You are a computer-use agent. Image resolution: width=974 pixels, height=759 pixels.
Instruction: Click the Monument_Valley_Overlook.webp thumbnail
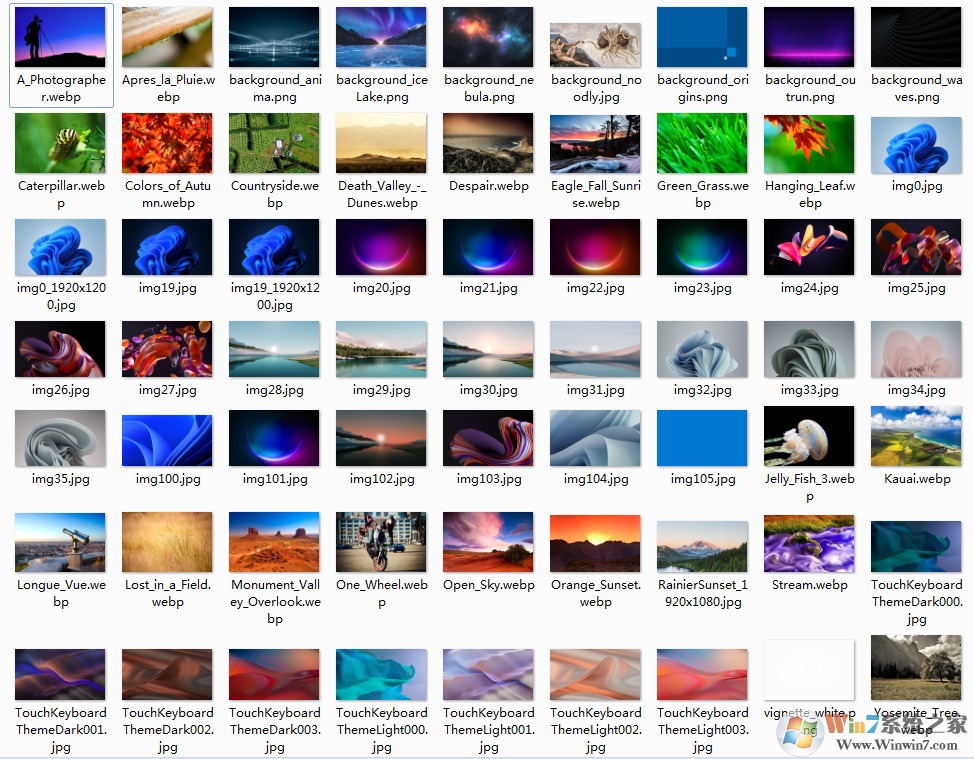click(x=274, y=543)
